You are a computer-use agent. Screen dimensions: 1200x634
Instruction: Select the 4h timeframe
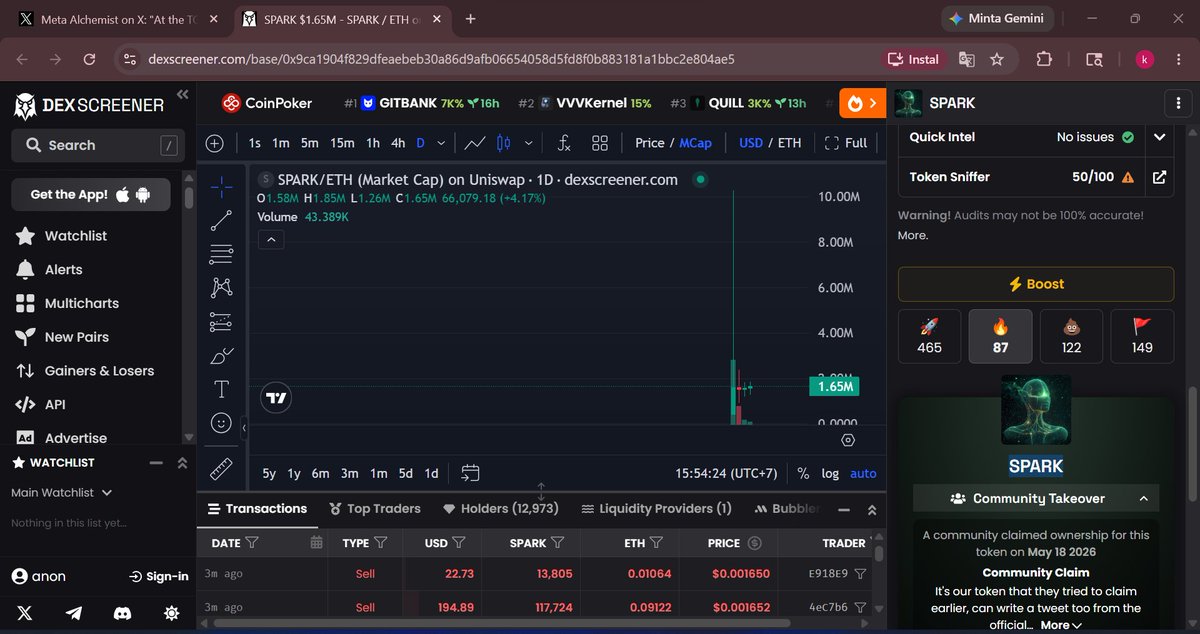tap(398, 143)
